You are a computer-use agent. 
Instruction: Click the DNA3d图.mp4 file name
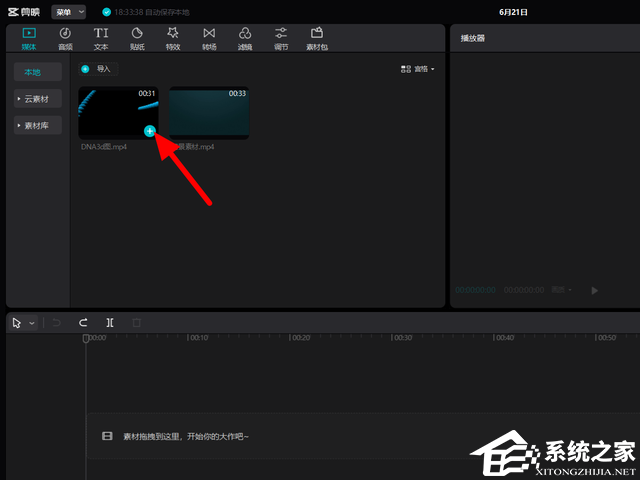[104, 147]
